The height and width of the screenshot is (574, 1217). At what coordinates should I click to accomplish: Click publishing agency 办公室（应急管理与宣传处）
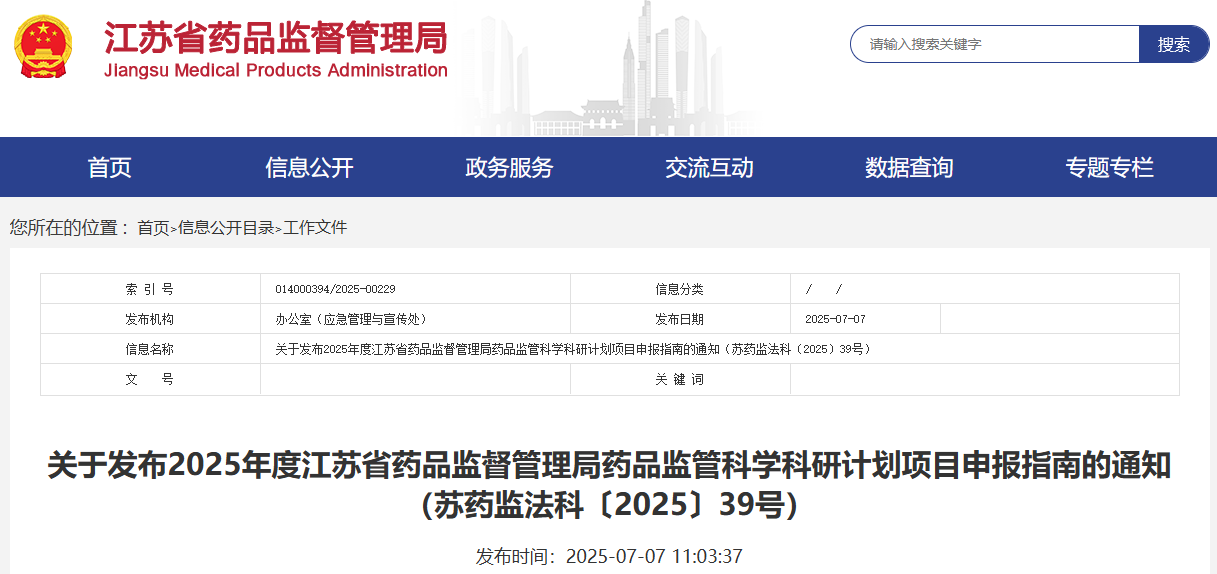click(351, 319)
